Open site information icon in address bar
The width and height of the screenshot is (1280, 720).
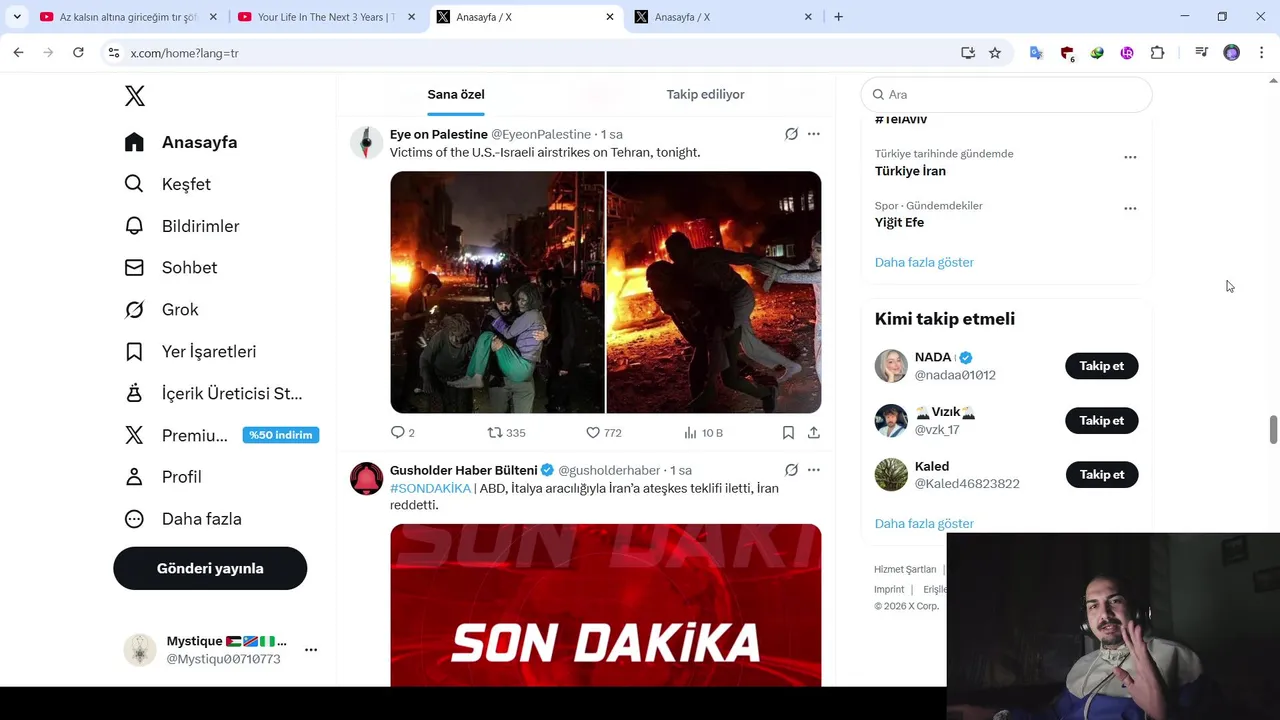coord(114,53)
